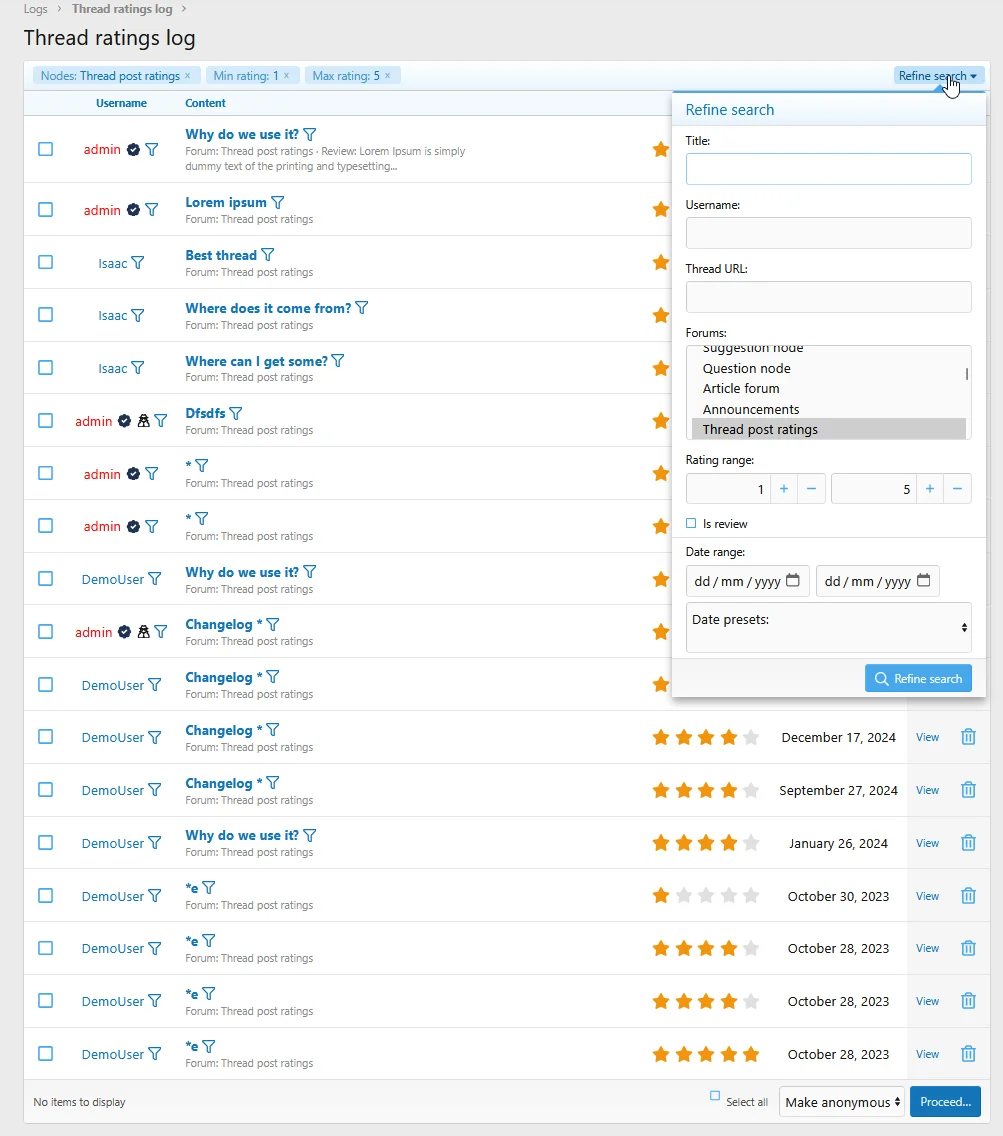This screenshot has height=1136, width=1003.
Task: Open calendar picker in first date range field
Action: pyautogui.click(x=793, y=581)
